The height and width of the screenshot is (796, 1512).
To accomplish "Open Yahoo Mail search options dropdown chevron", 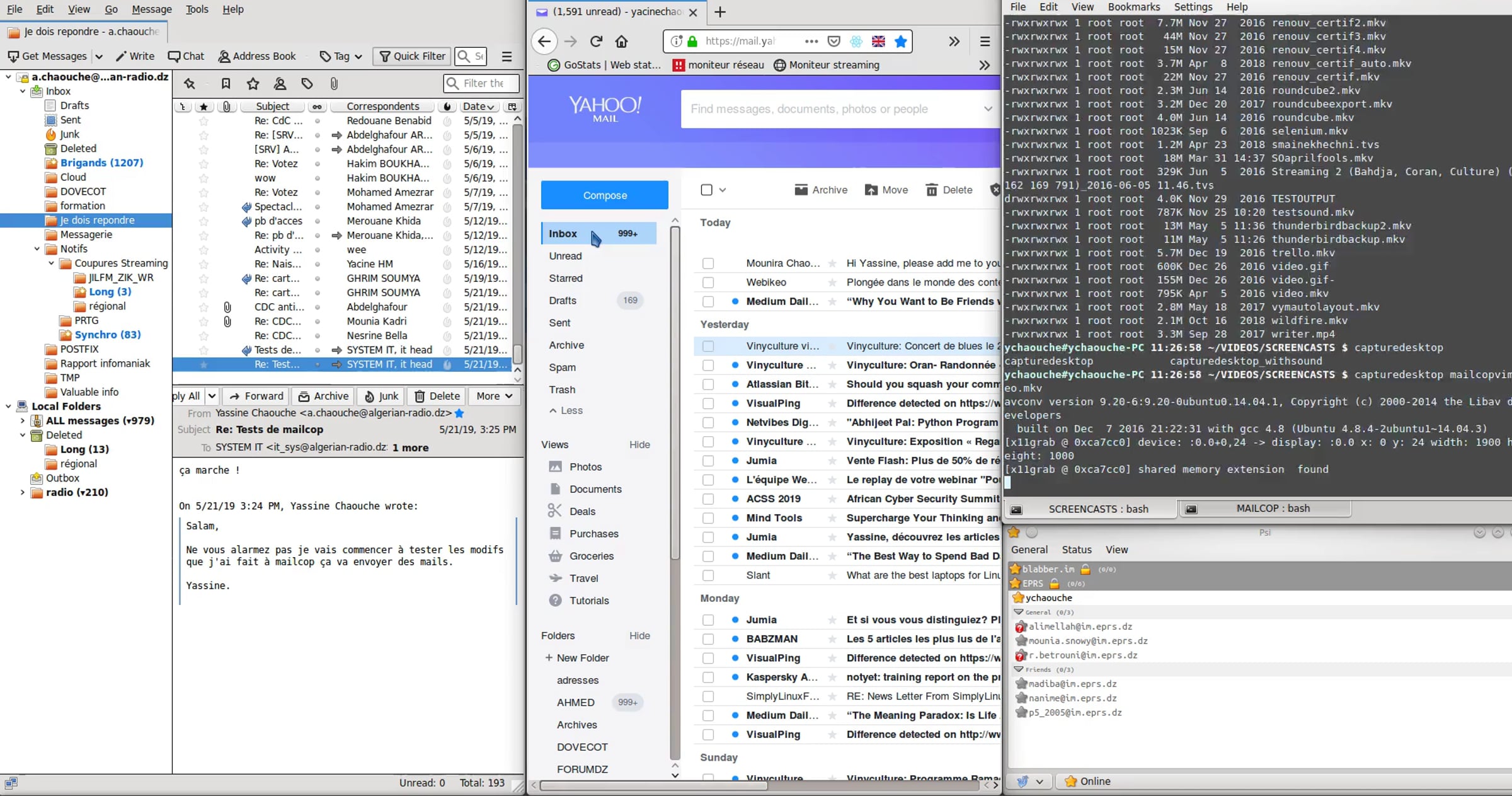I will pyautogui.click(x=987, y=108).
